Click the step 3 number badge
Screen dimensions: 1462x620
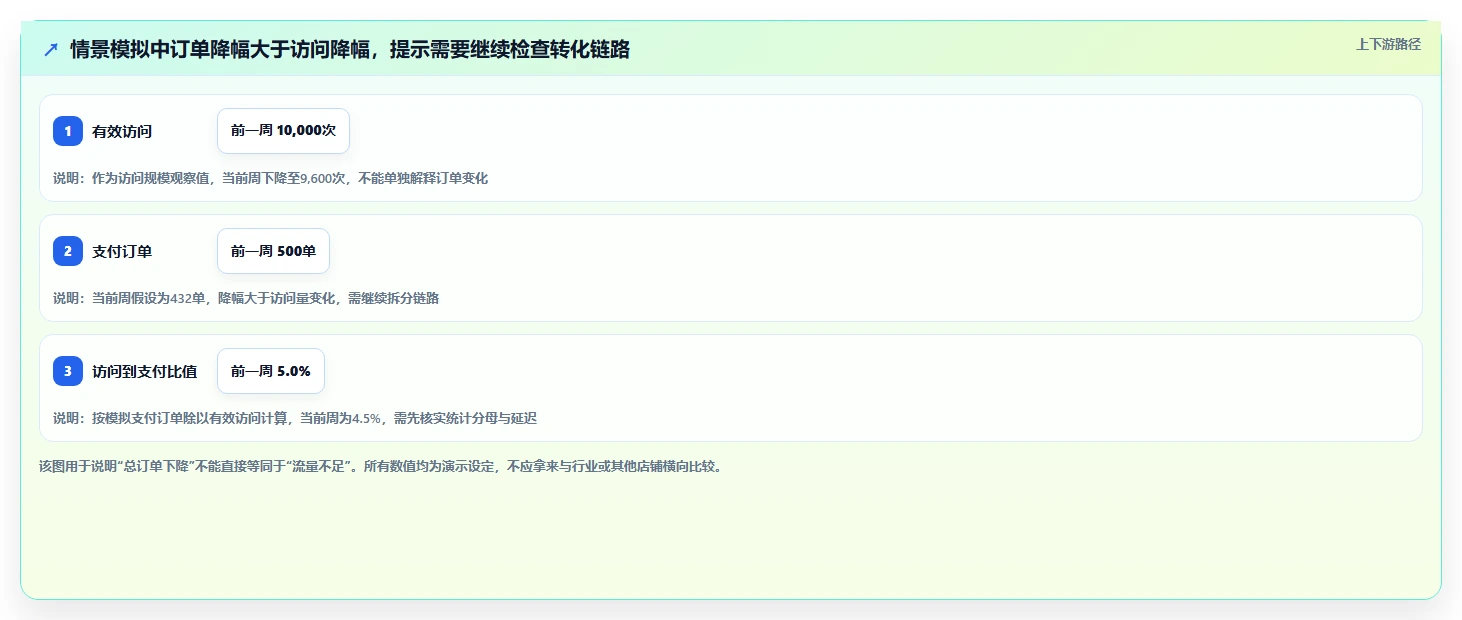(68, 371)
